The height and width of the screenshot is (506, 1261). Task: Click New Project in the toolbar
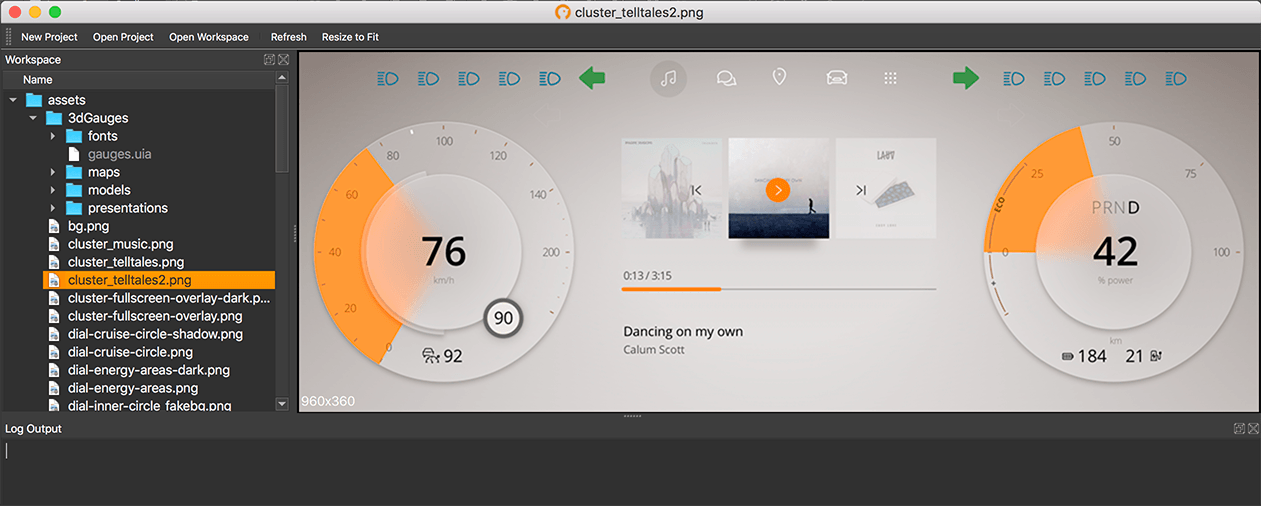coord(49,37)
